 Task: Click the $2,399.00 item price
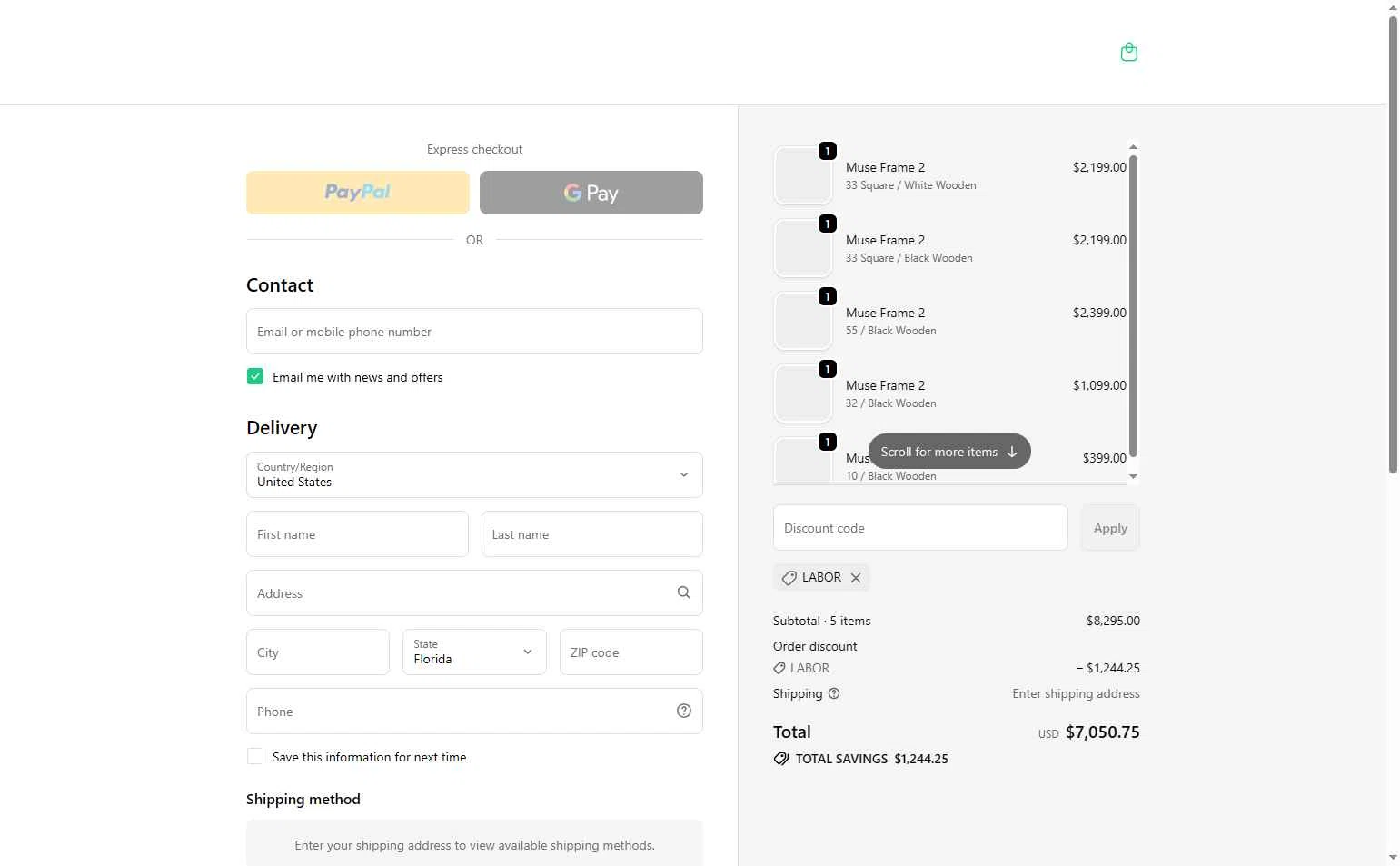pyautogui.click(x=1099, y=313)
